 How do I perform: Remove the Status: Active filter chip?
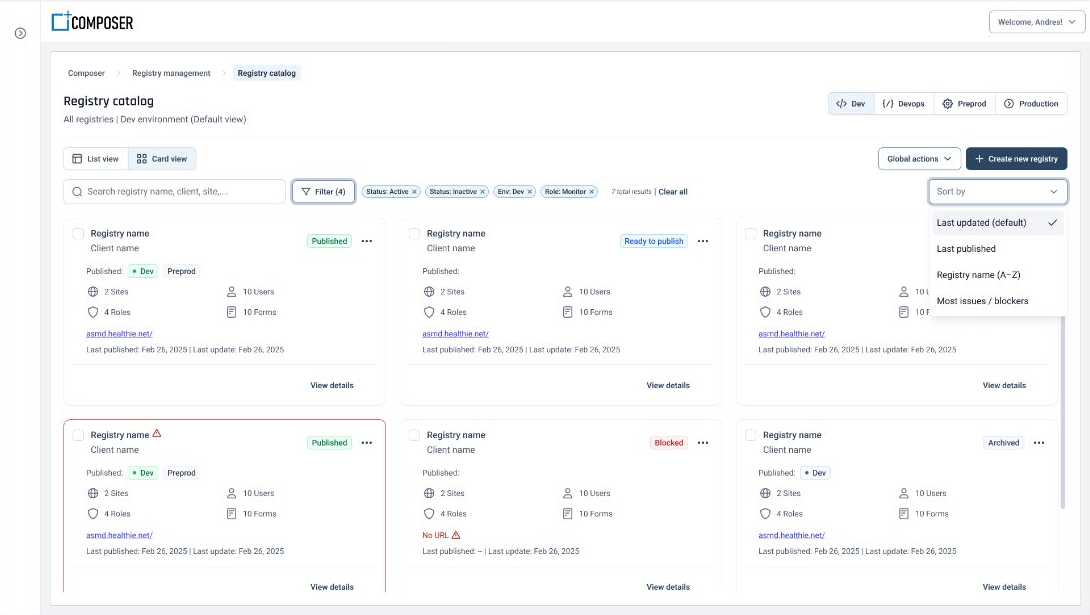414,192
